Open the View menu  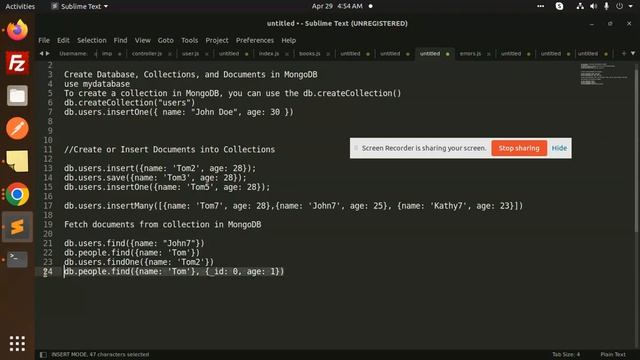click(143, 40)
